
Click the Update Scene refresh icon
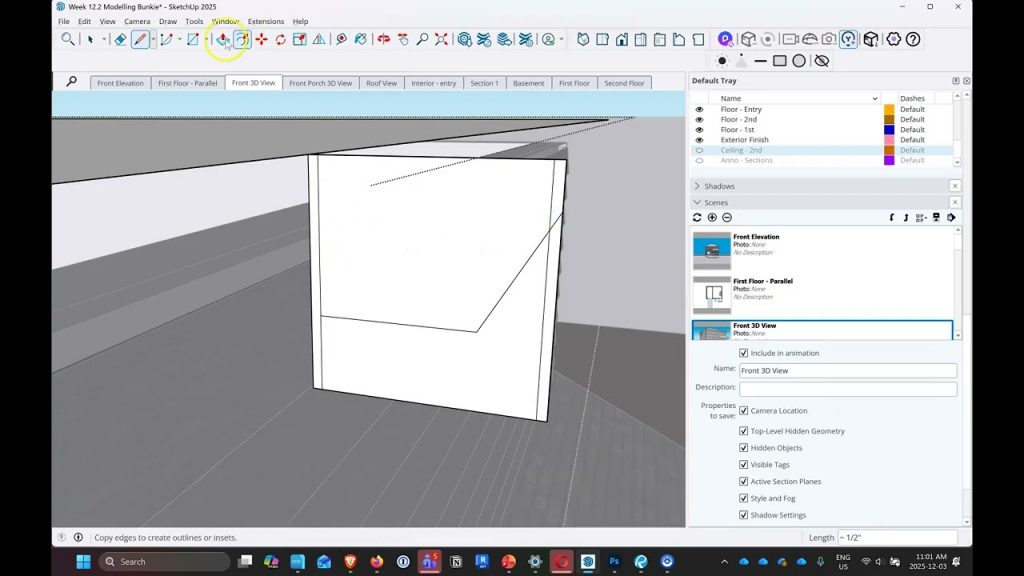point(697,217)
